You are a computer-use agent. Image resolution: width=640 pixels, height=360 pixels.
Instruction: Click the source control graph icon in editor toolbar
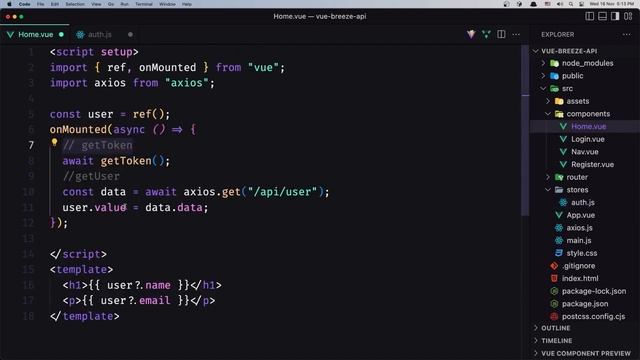tap(486, 34)
